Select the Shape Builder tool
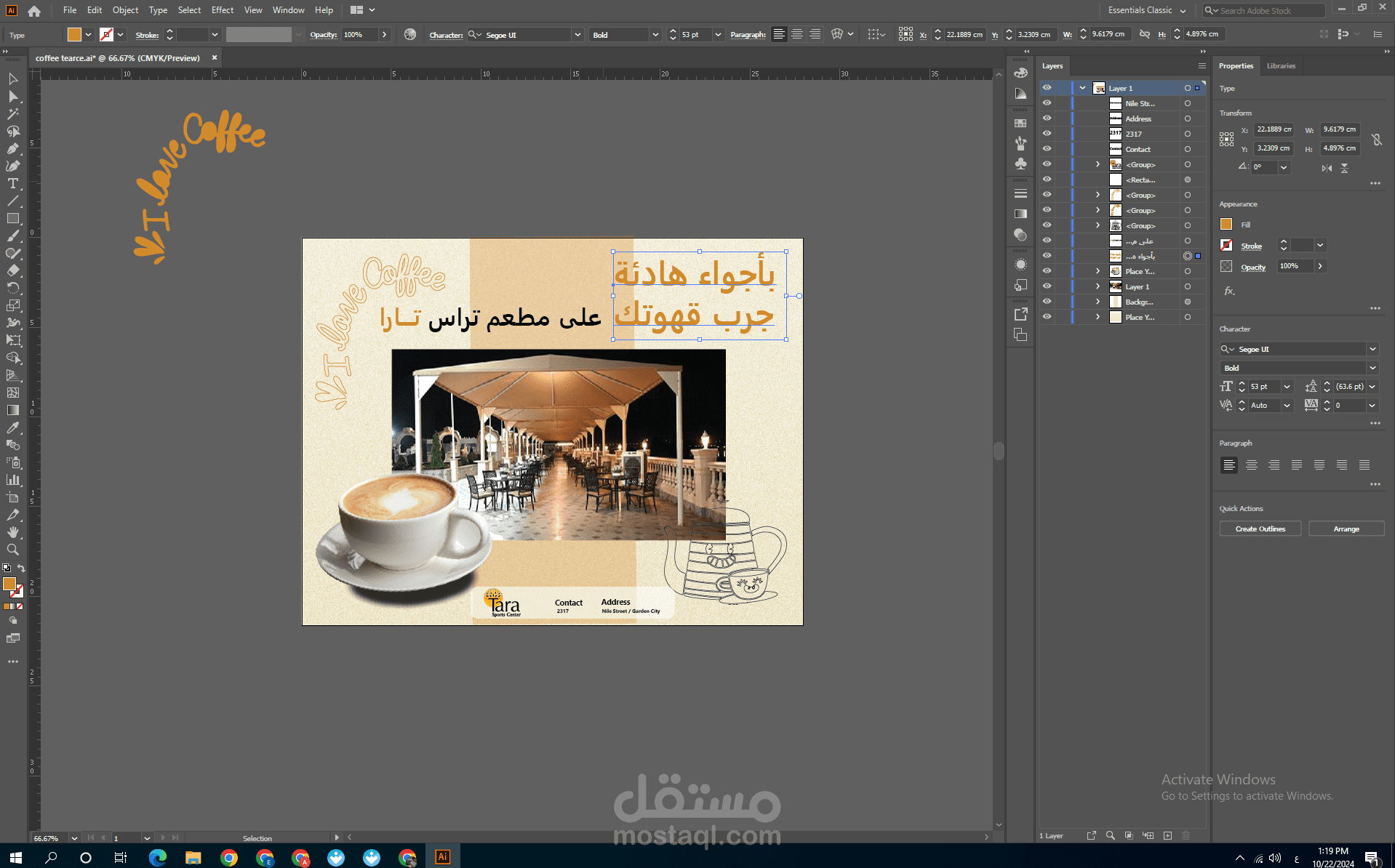1395x868 pixels. click(13, 358)
